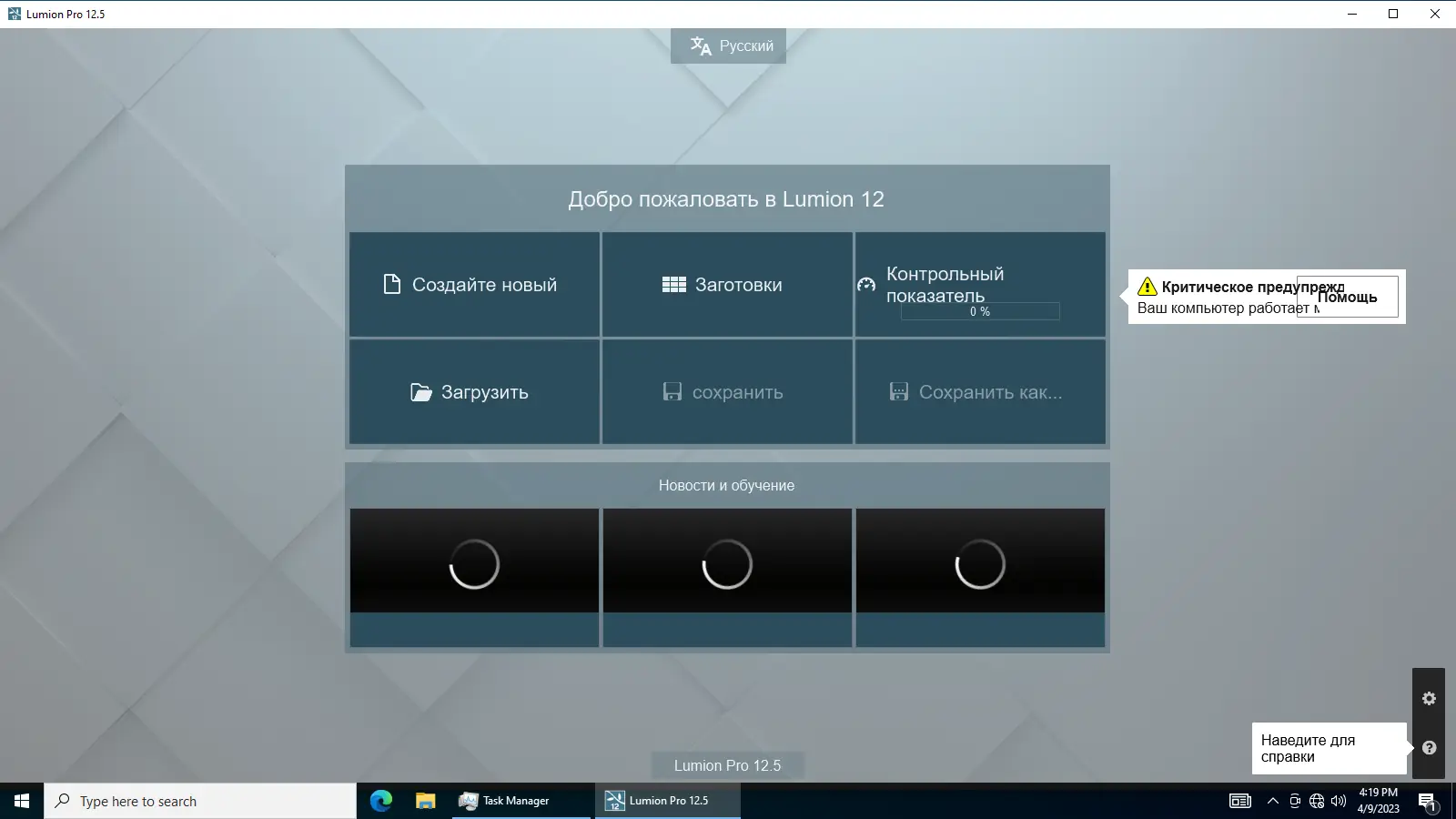The image size is (1456, 819).
Task: Launch Microsoft Edge from the taskbar
Action: pos(380,801)
